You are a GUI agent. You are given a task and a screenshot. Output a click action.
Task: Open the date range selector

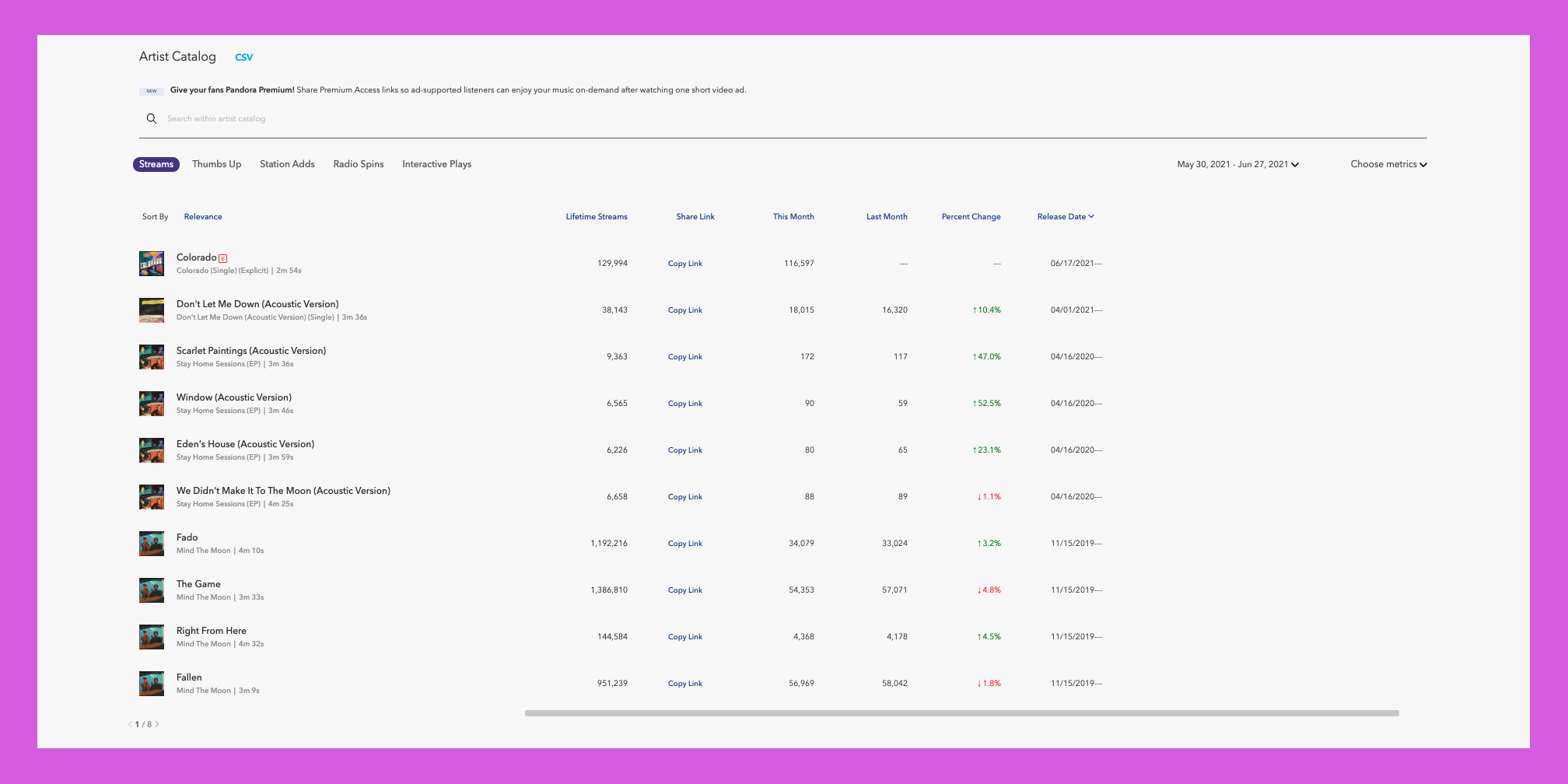point(1235,164)
